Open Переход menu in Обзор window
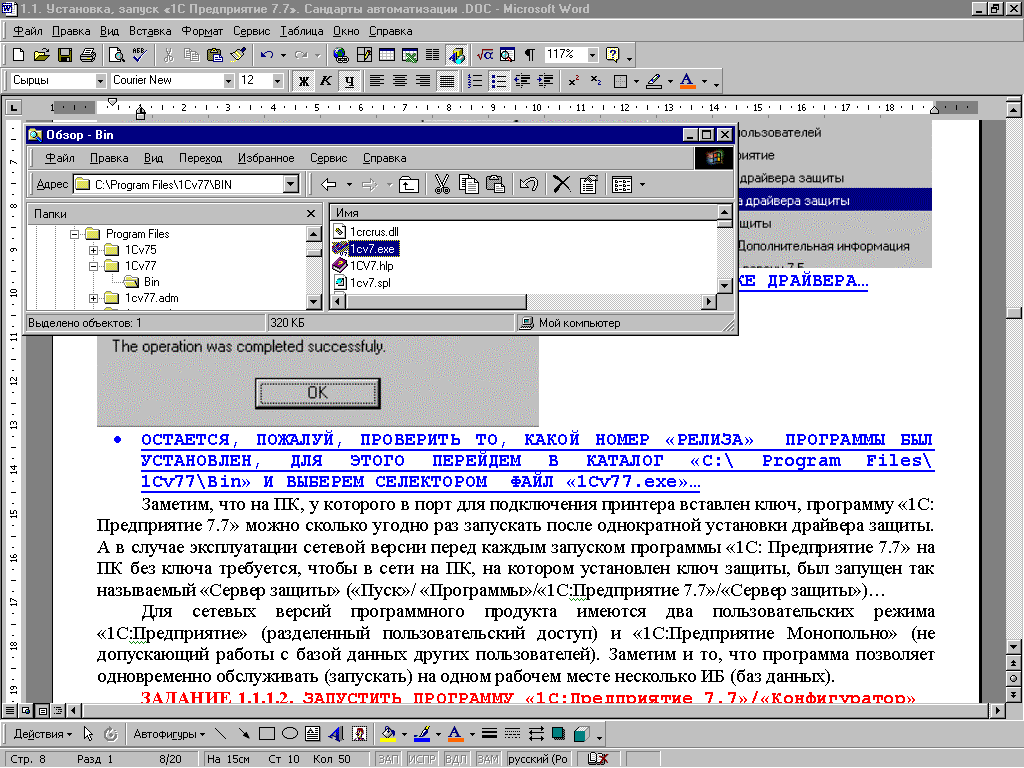1024x768 pixels. pyautogui.click(x=200, y=158)
